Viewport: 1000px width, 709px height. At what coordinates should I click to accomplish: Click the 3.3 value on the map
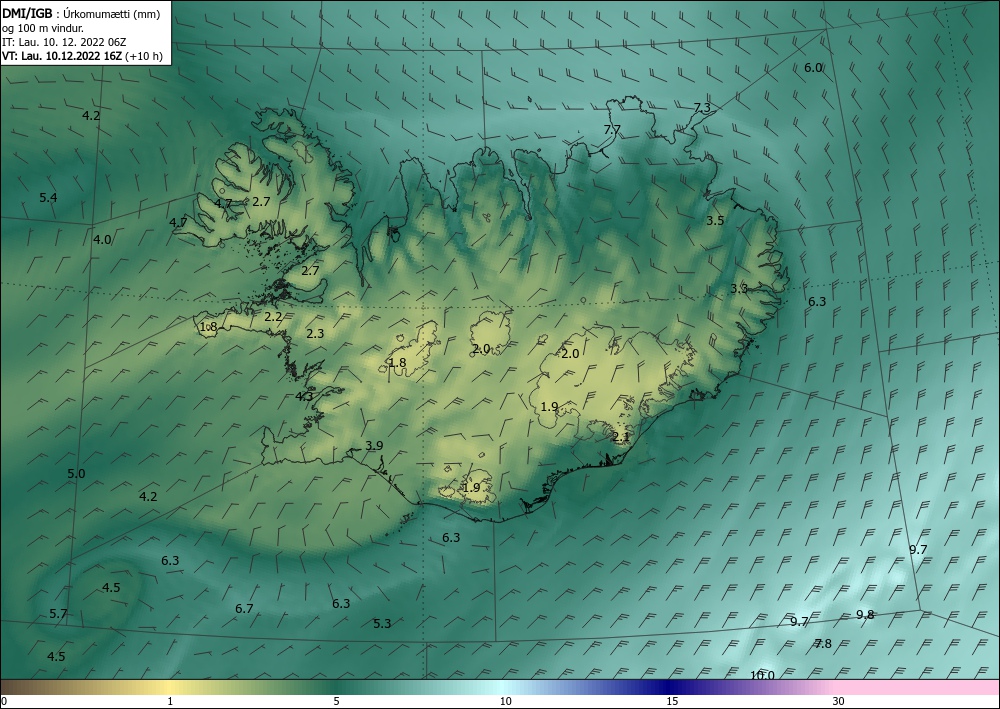coord(739,288)
